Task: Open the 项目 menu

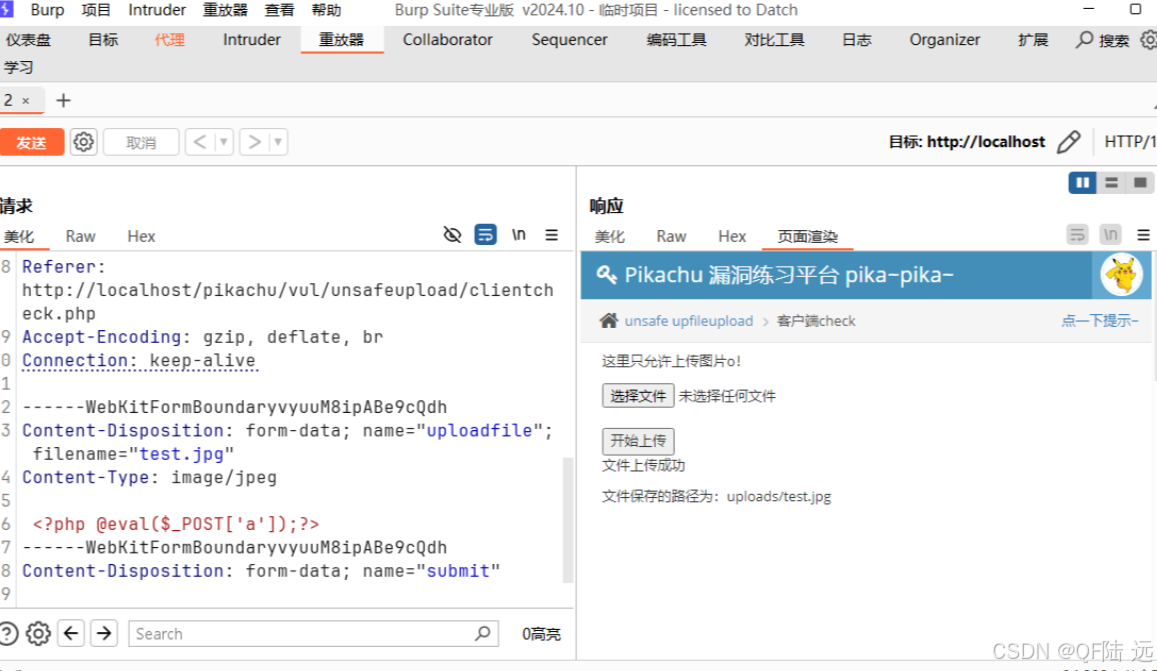Action: coord(96,10)
